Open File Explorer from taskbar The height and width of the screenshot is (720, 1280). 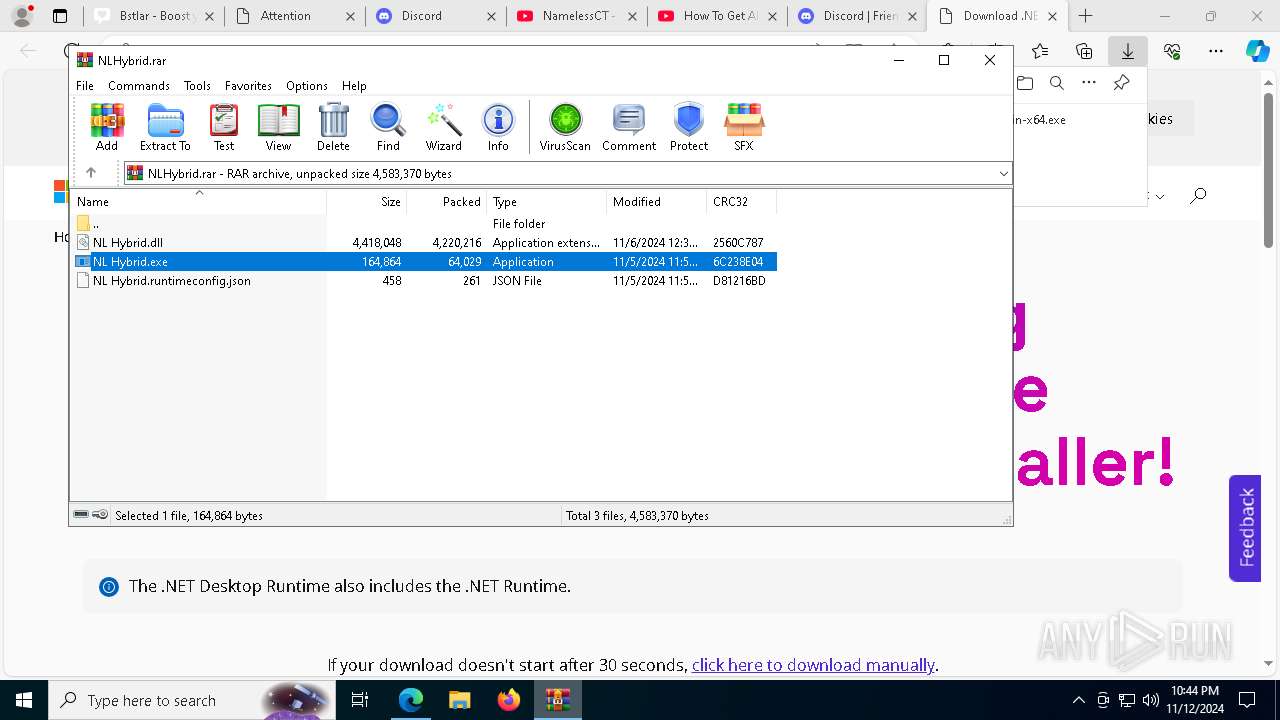pyautogui.click(x=459, y=700)
